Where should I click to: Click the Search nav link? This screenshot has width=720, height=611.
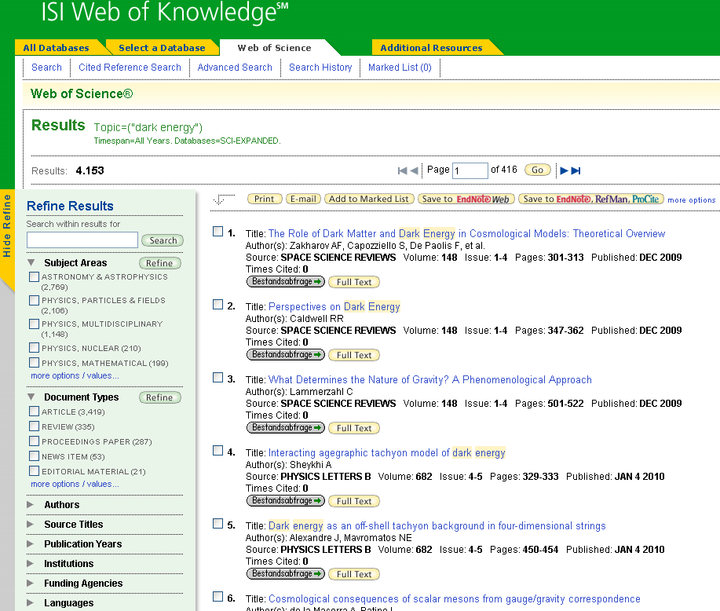tap(46, 67)
